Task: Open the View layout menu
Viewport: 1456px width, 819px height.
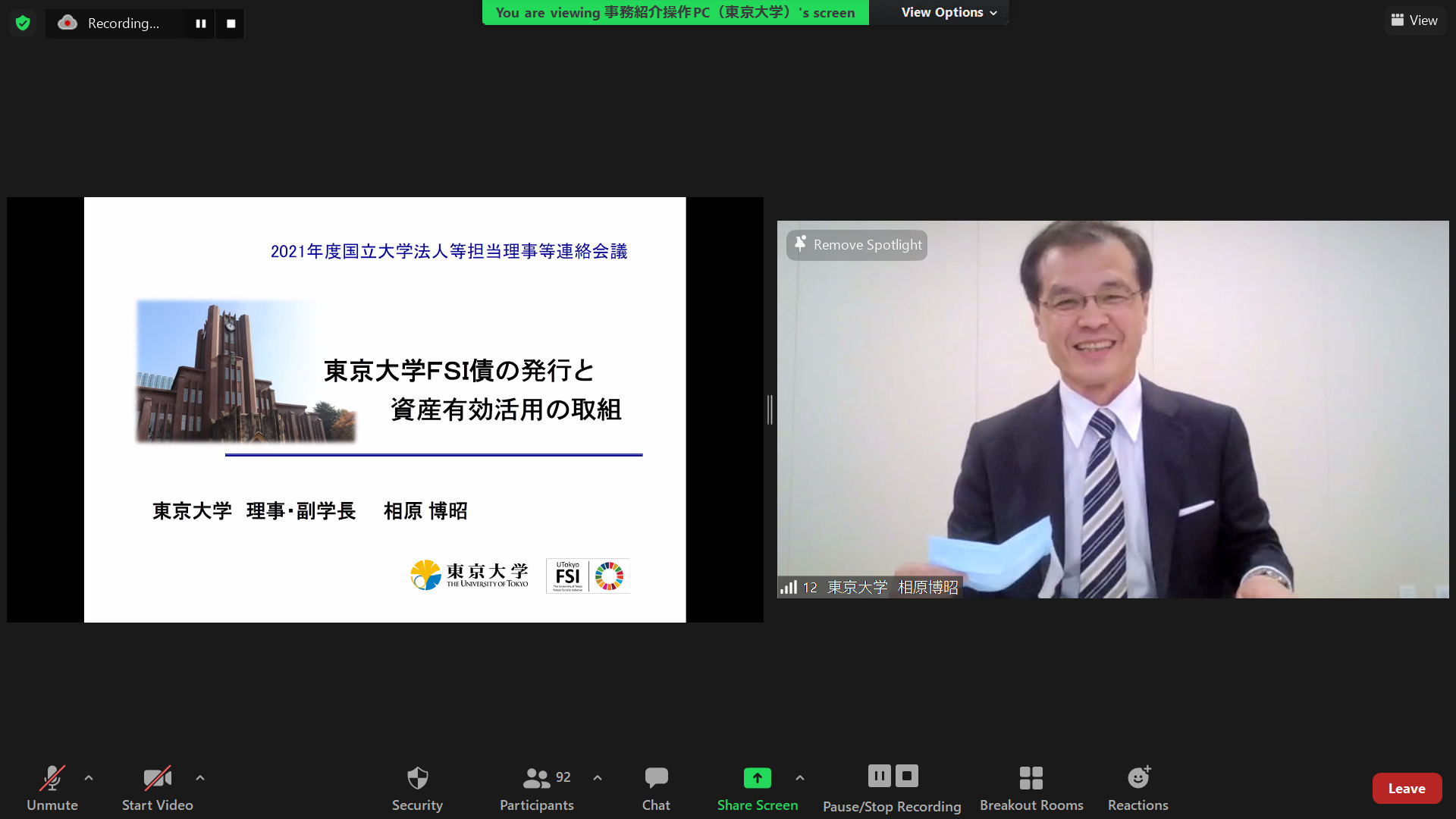Action: (1414, 20)
